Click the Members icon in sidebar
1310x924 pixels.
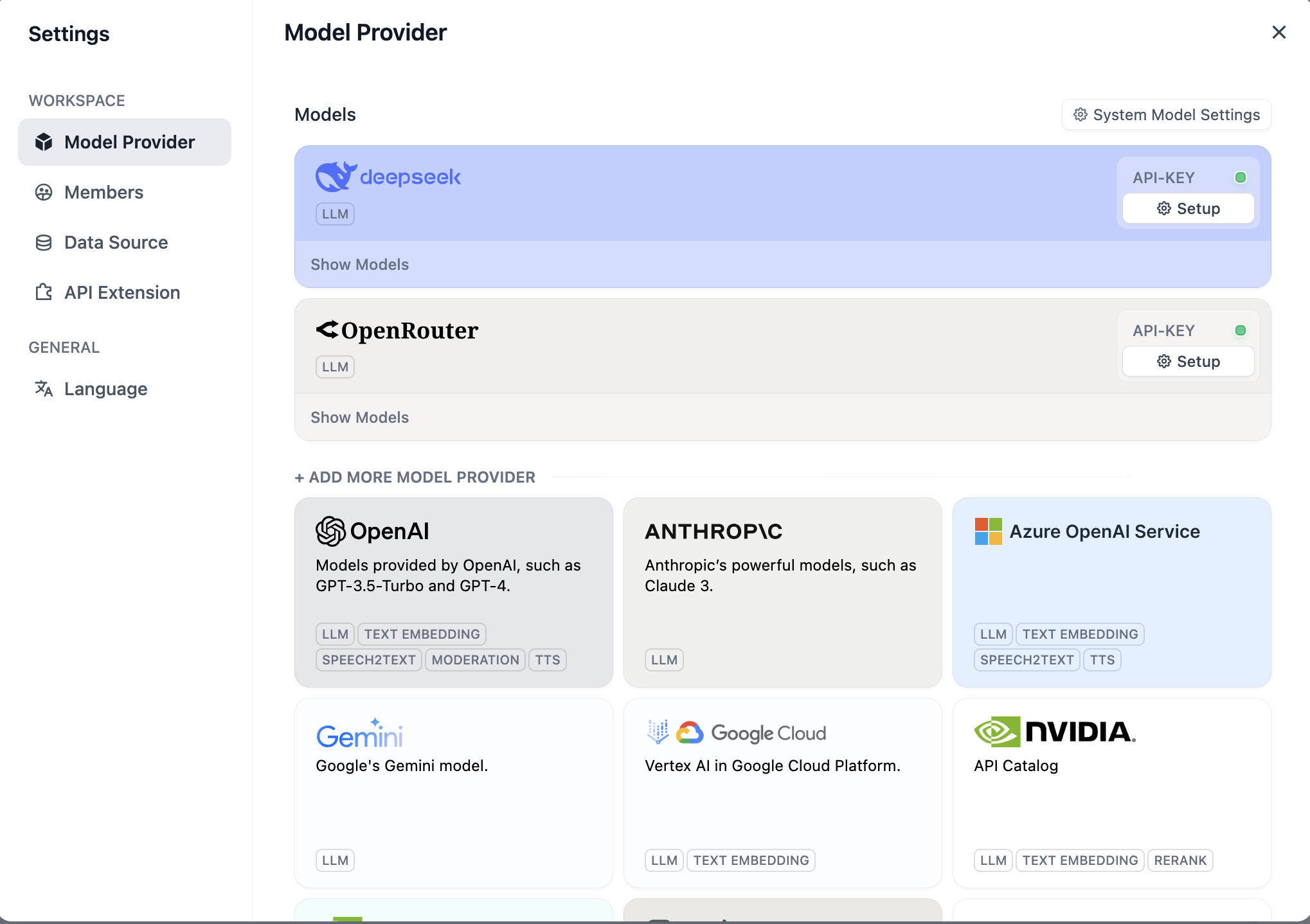tap(44, 192)
